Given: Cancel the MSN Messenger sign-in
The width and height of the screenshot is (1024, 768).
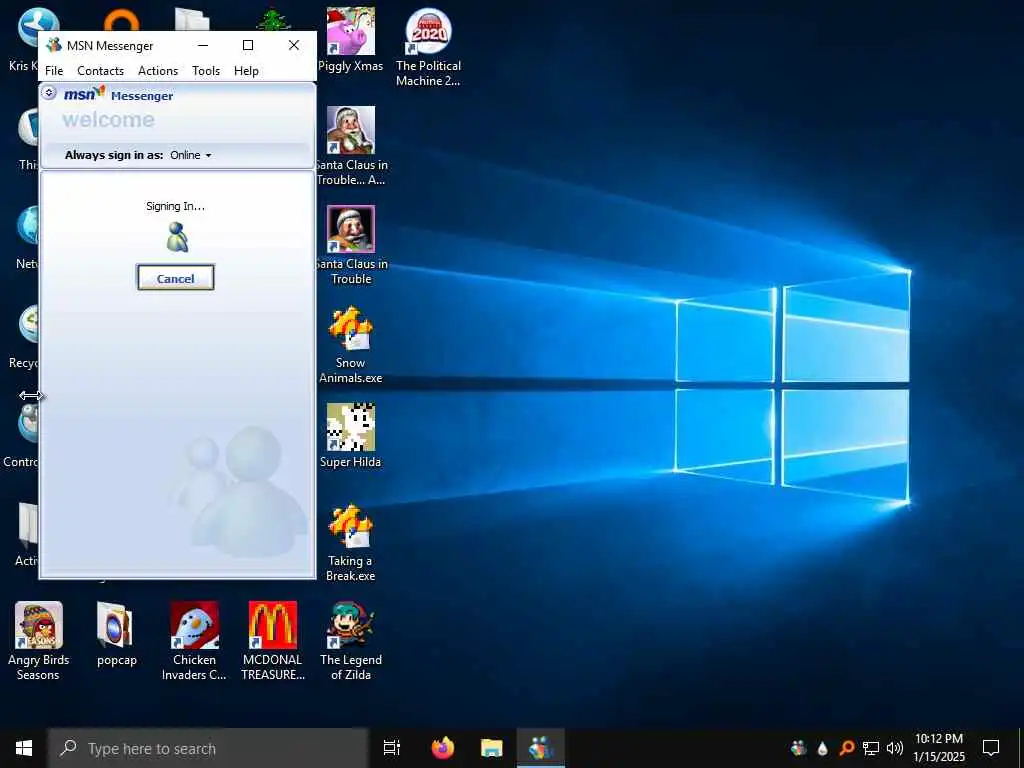Looking at the screenshot, I should pyautogui.click(x=175, y=278).
